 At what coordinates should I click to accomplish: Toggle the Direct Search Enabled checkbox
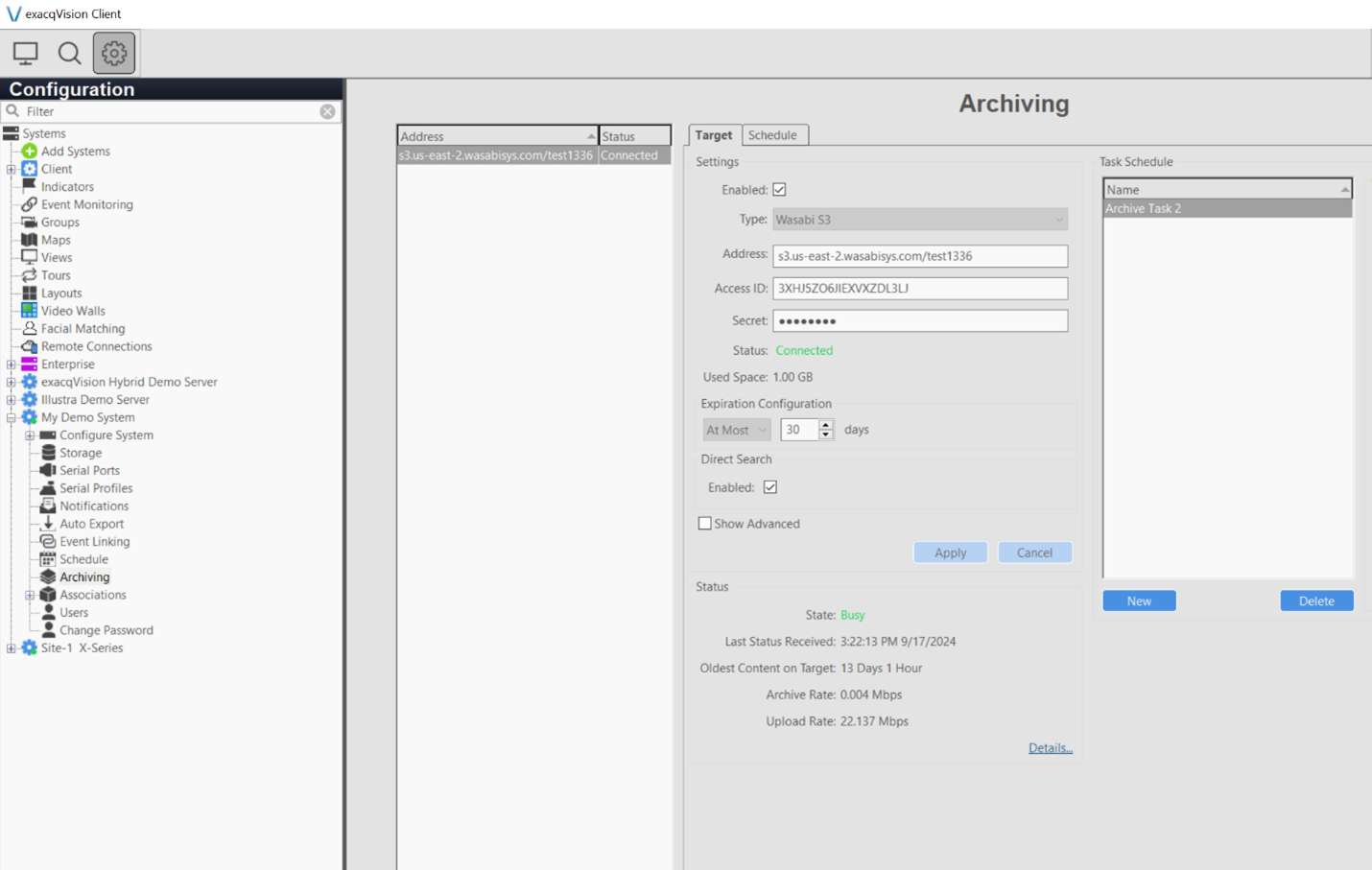(x=770, y=487)
